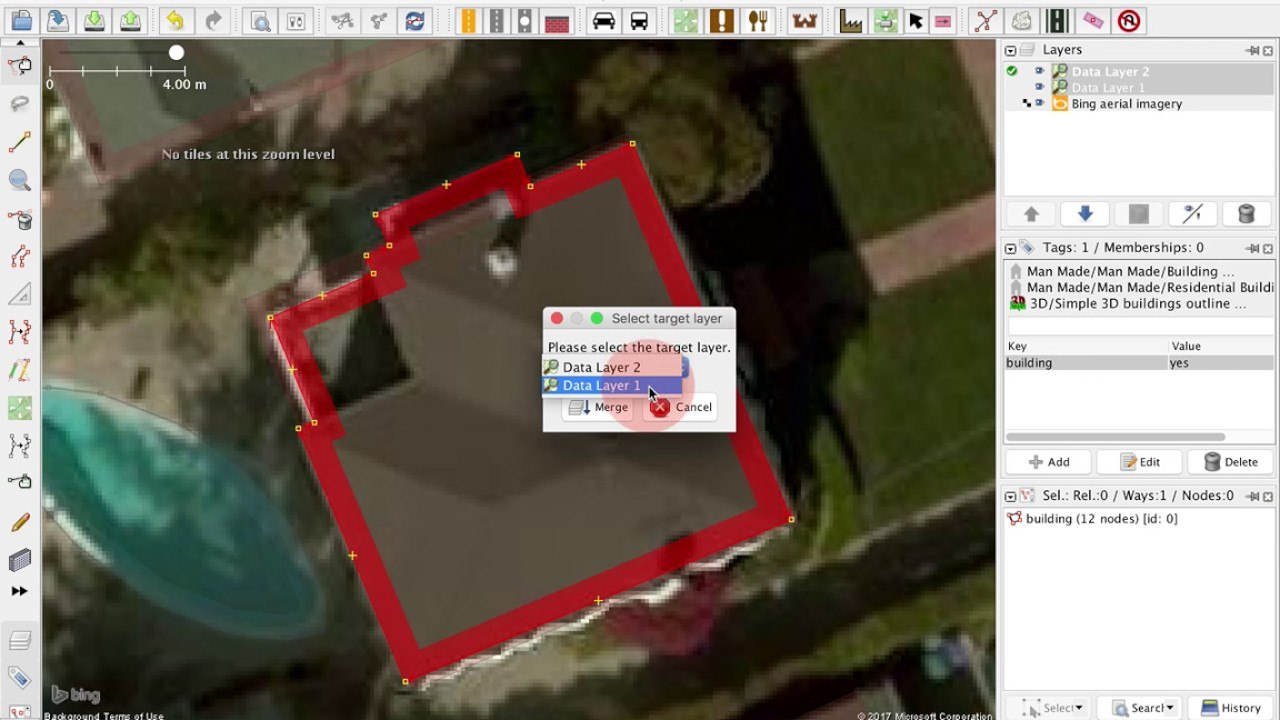Viewport: 1280px width, 720px height.
Task: Collapse the selection Sel. panel
Action: 1010,496
